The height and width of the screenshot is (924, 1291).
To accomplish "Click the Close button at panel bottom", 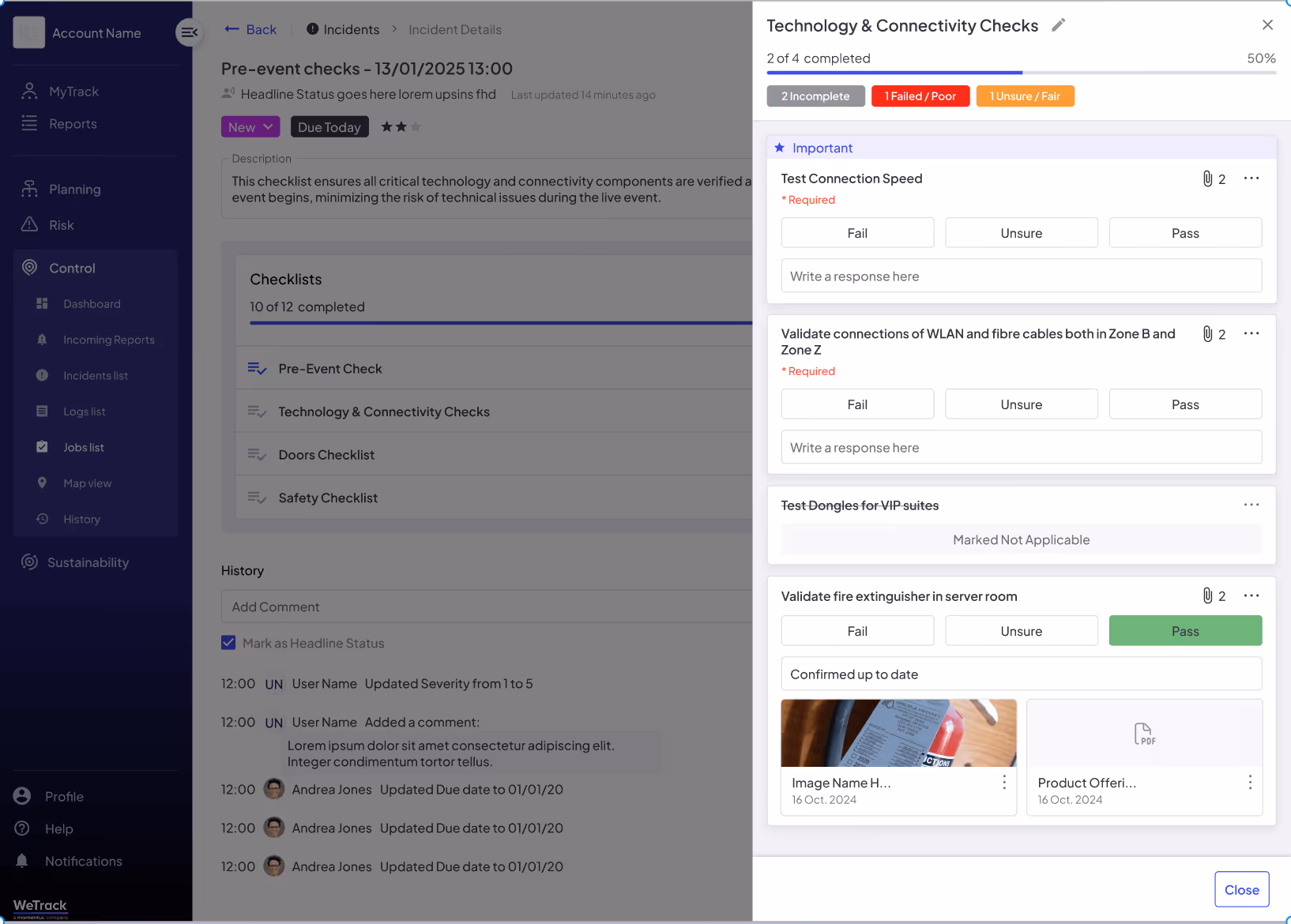I will [x=1242, y=889].
